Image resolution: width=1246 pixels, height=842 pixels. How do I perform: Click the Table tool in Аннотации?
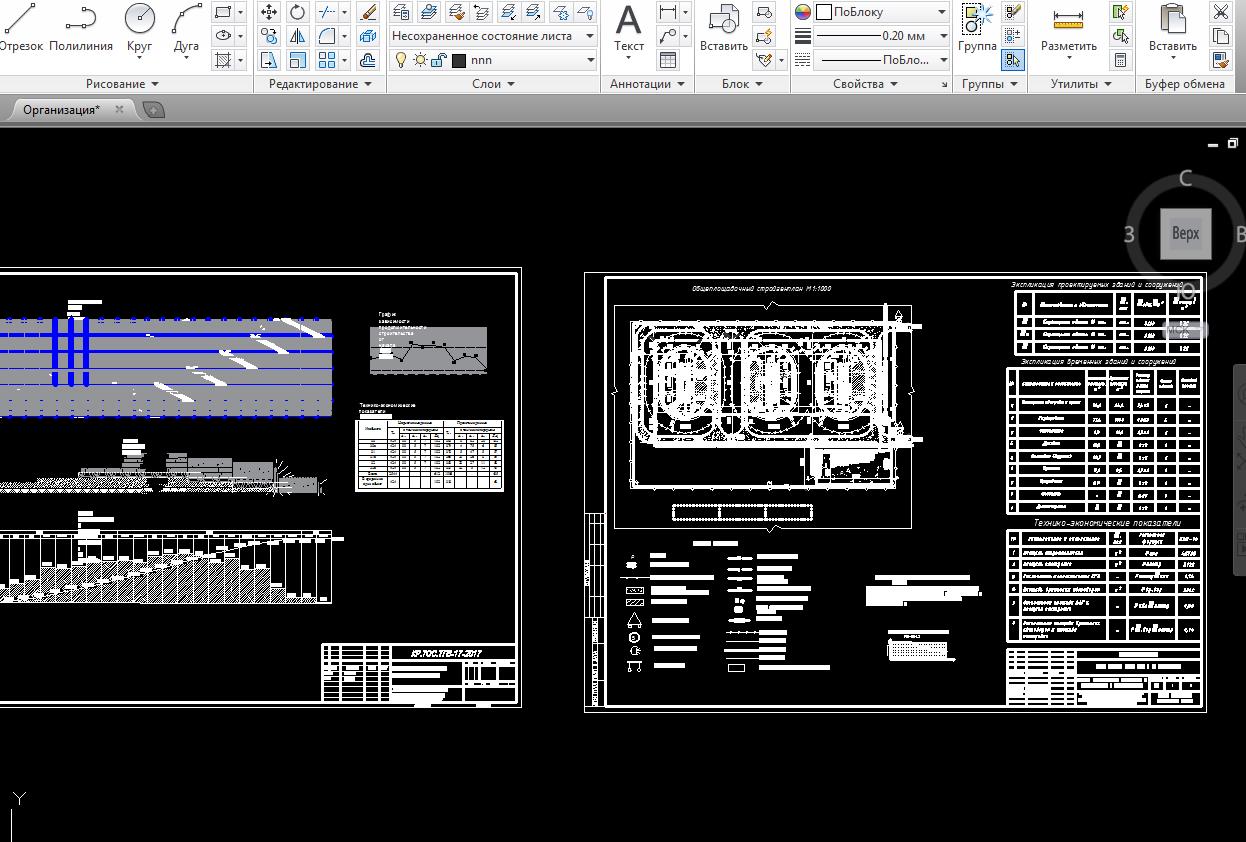667,60
